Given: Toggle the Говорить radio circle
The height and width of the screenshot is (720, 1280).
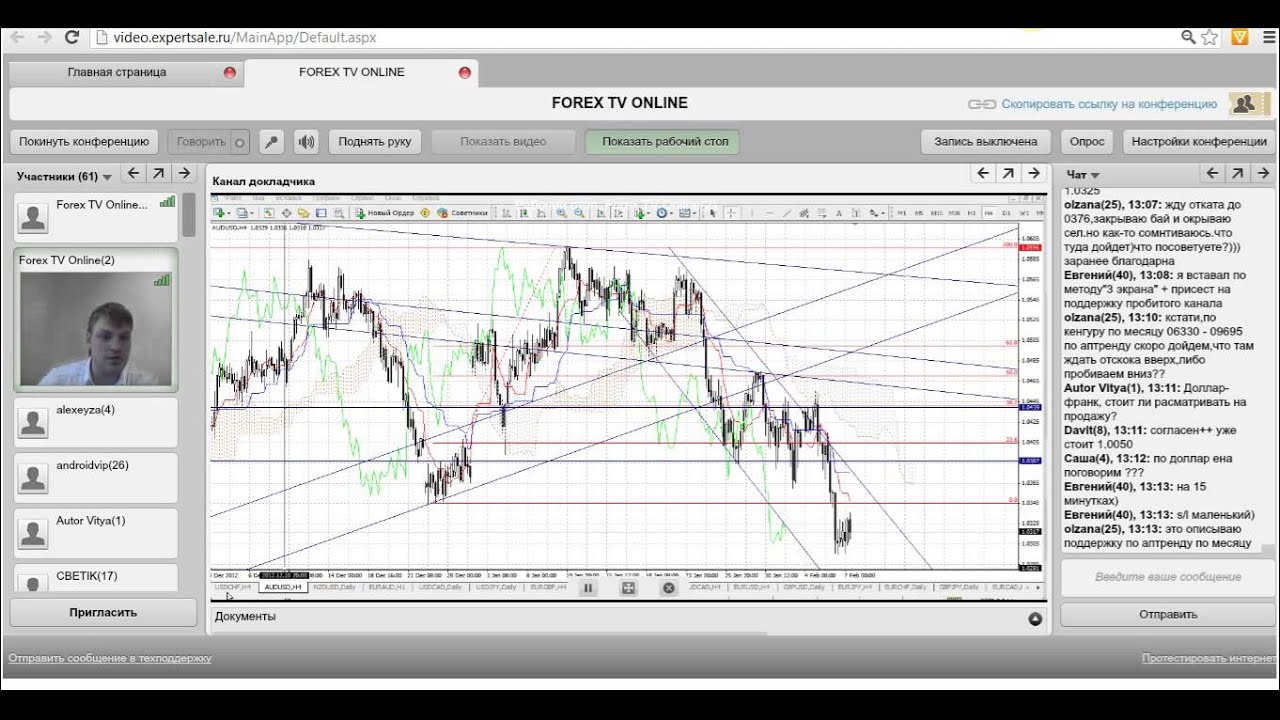Looking at the screenshot, I should tap(239, 143).
